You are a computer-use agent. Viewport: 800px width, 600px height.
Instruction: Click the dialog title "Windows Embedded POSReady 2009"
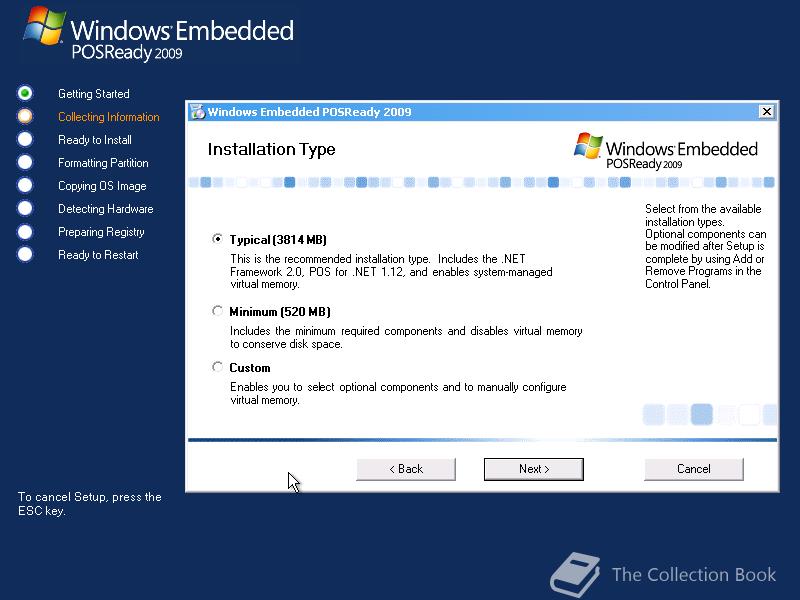309,112
